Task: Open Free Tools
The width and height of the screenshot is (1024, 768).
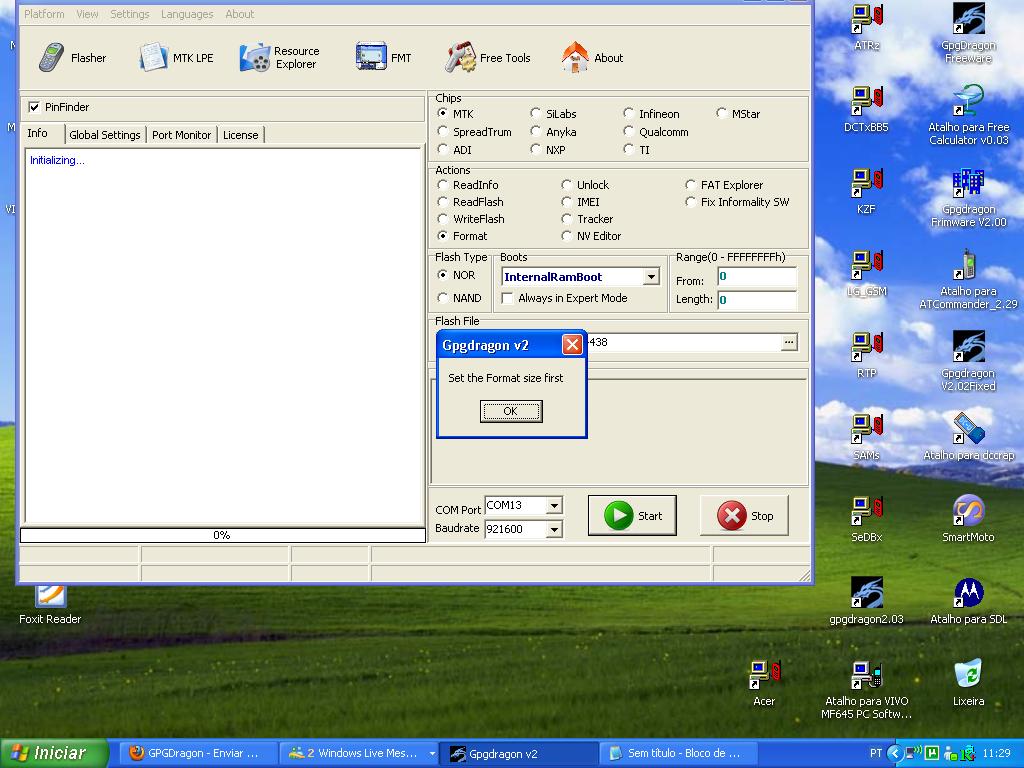Action: click(x=488, y=57)
